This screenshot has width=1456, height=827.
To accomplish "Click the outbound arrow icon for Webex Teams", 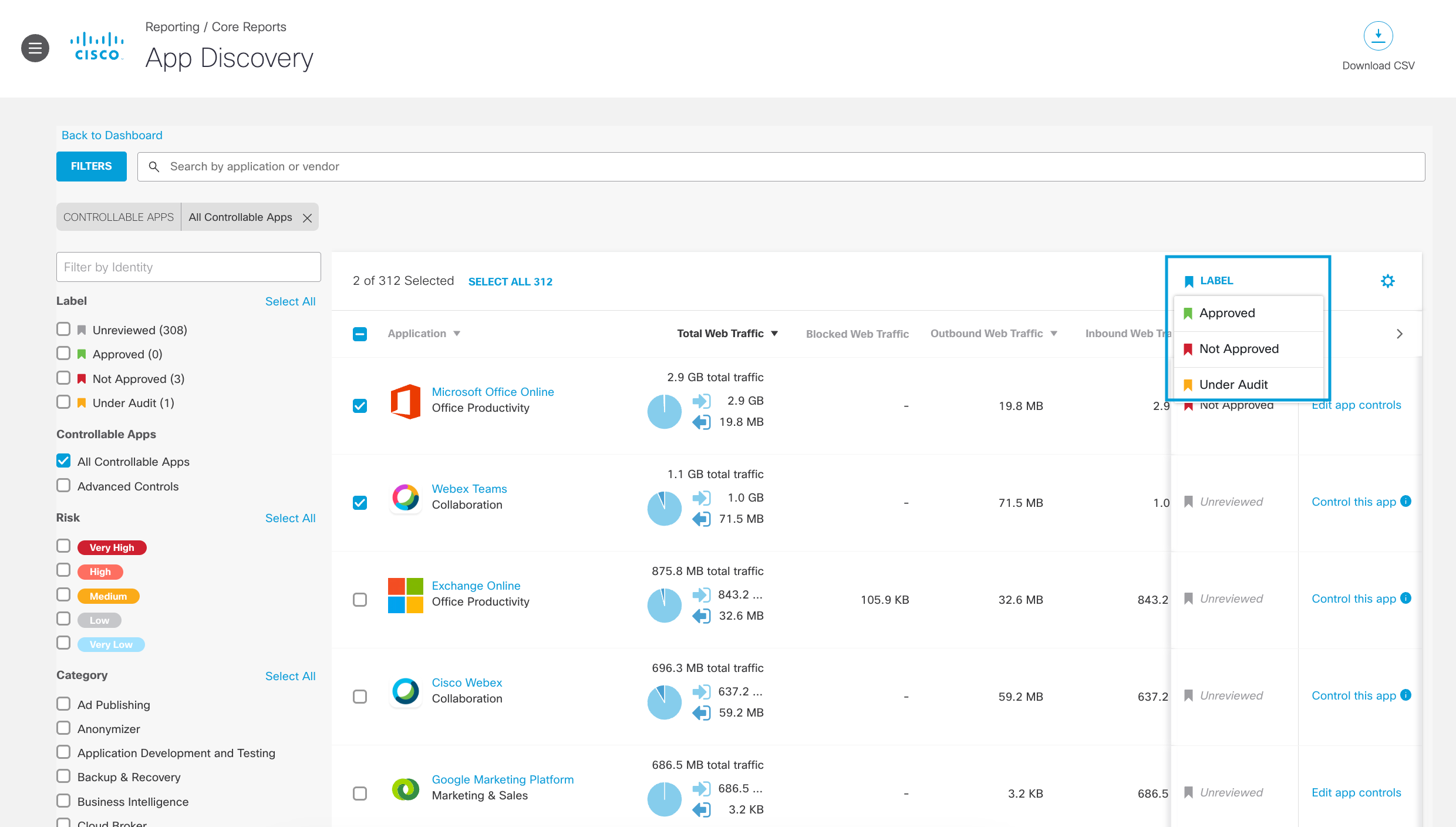I will [x=701, y=519].
